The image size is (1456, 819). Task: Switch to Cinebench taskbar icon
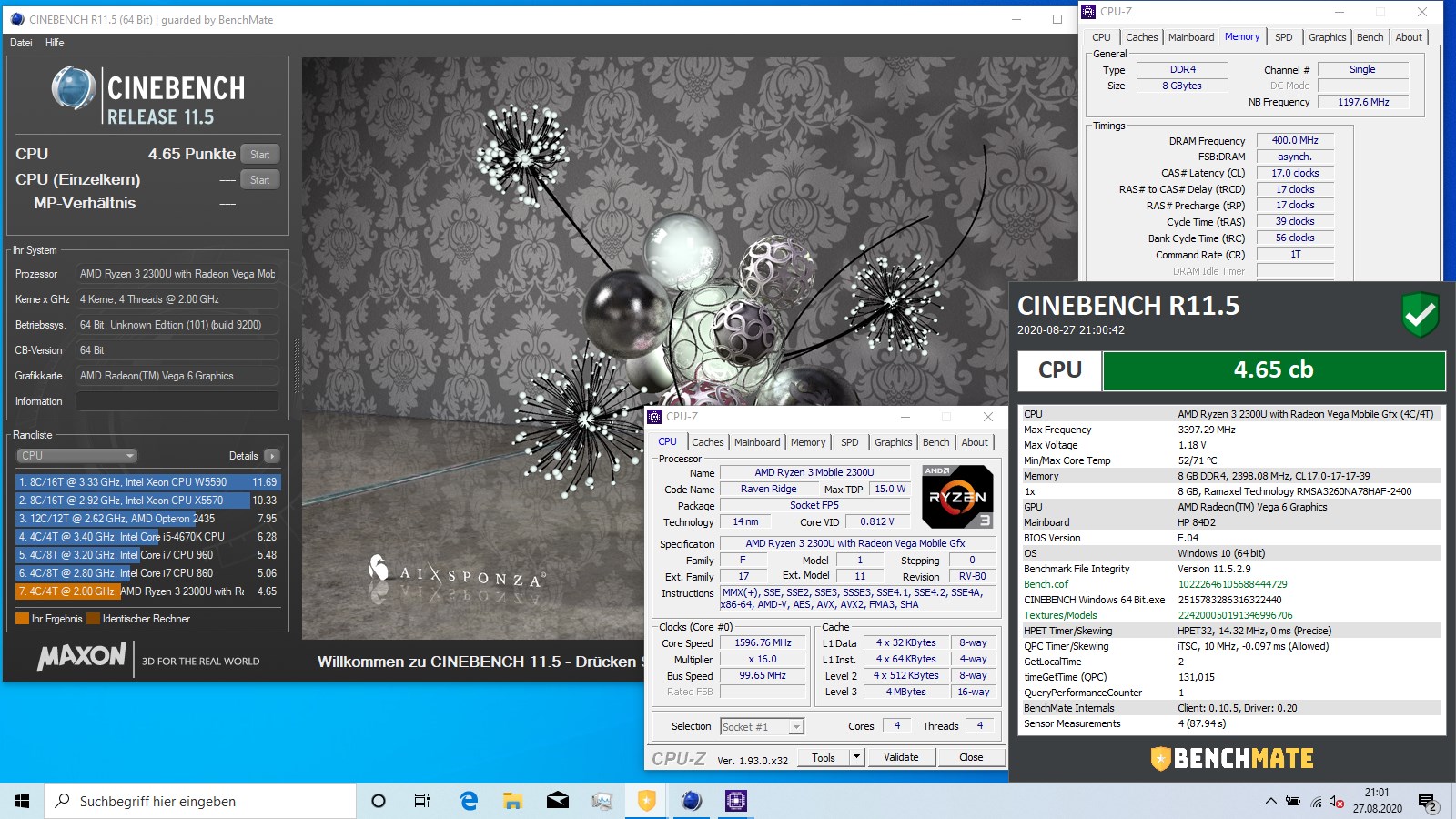pos(692,801)
